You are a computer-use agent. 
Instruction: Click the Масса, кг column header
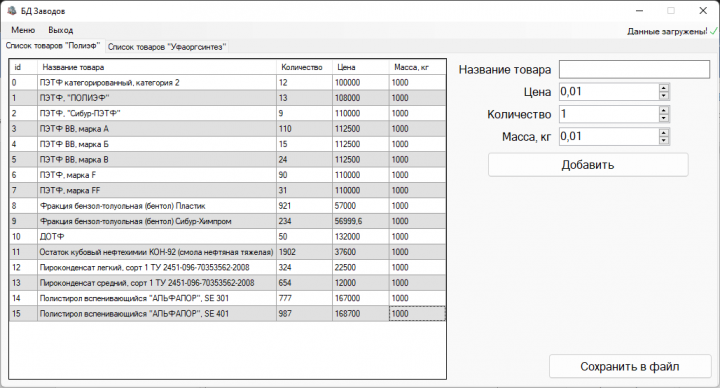[417, 67]
